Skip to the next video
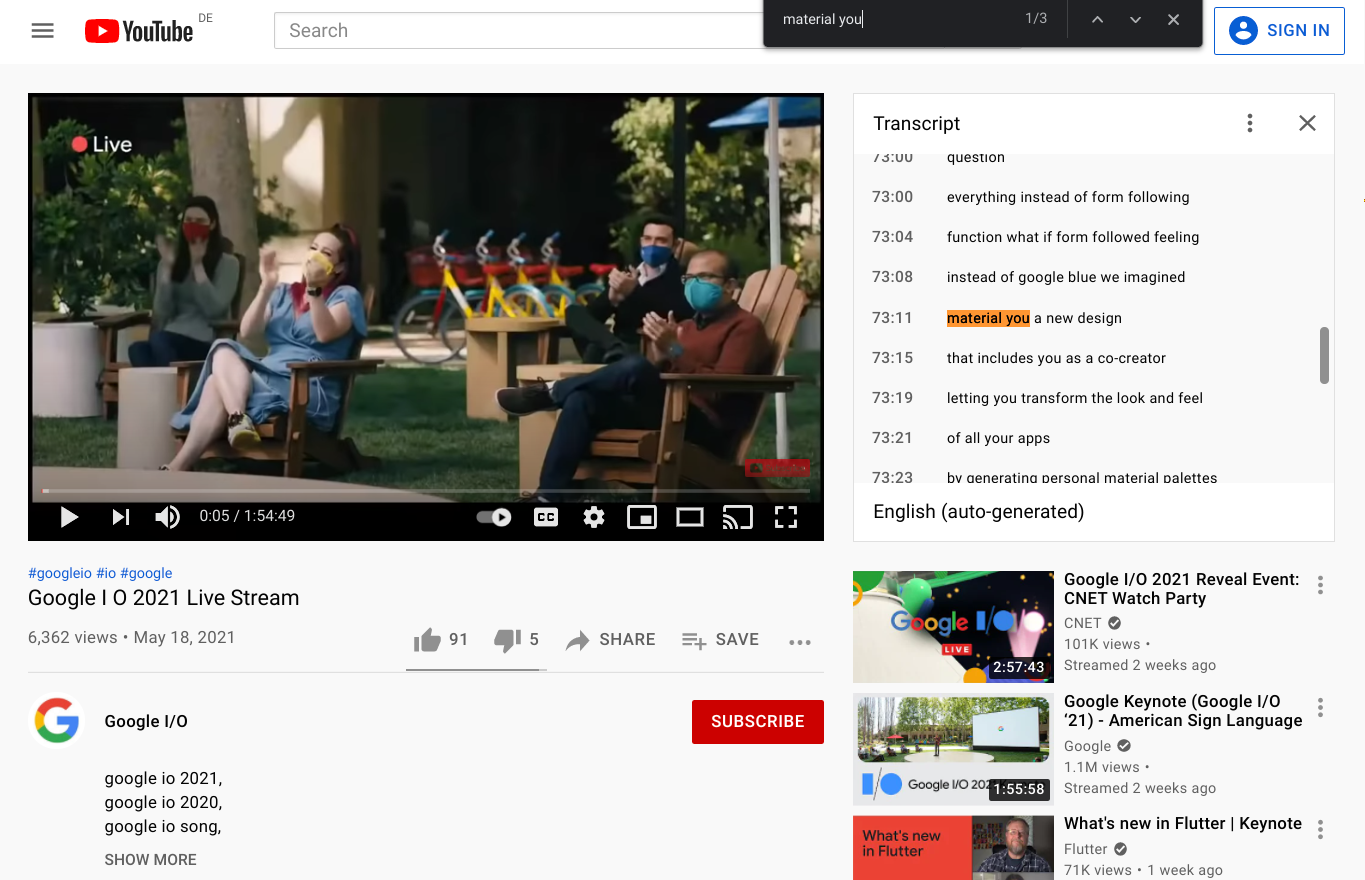The width and height of the screenshot is (1365, 880). [120, 517]
